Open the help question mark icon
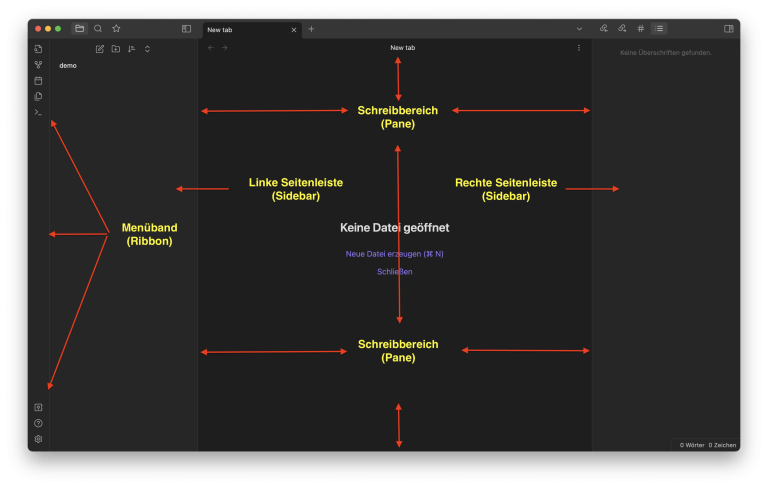The width and height of the screenshot is (768, 488). click(38, 423)
